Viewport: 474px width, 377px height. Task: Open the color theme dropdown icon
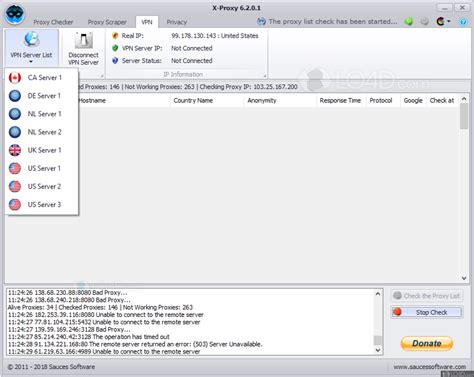pos(443,22)
